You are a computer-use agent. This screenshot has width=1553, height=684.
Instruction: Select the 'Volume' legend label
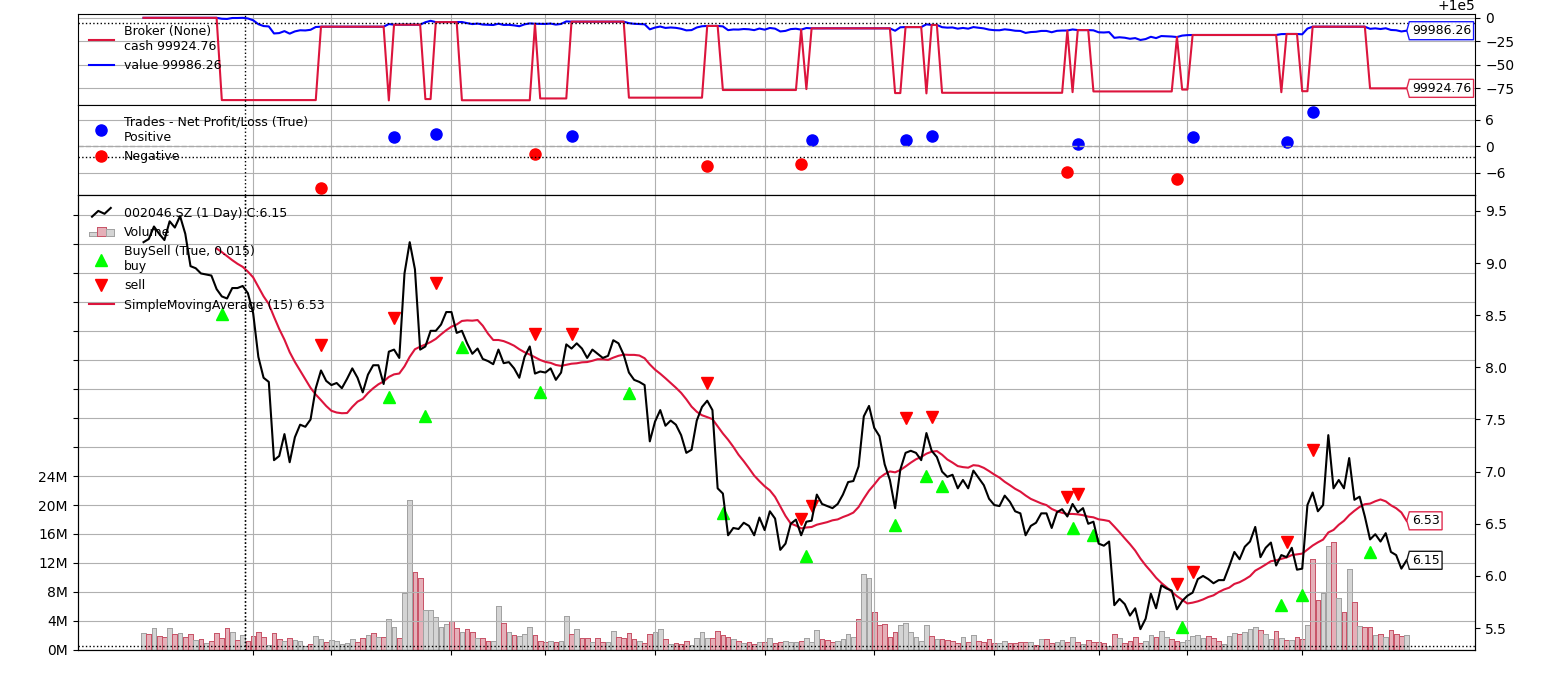pos(147,232)
